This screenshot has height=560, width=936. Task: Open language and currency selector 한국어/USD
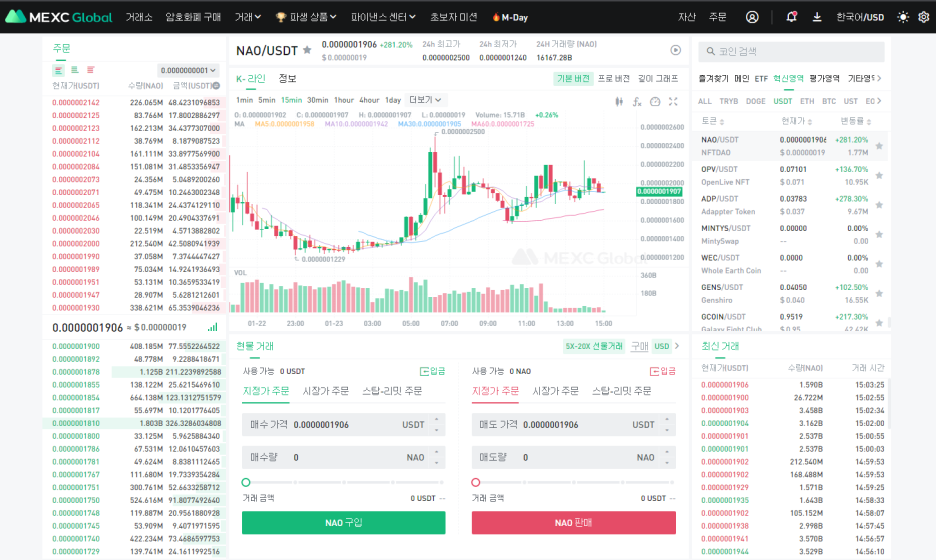tap(860, 17)
